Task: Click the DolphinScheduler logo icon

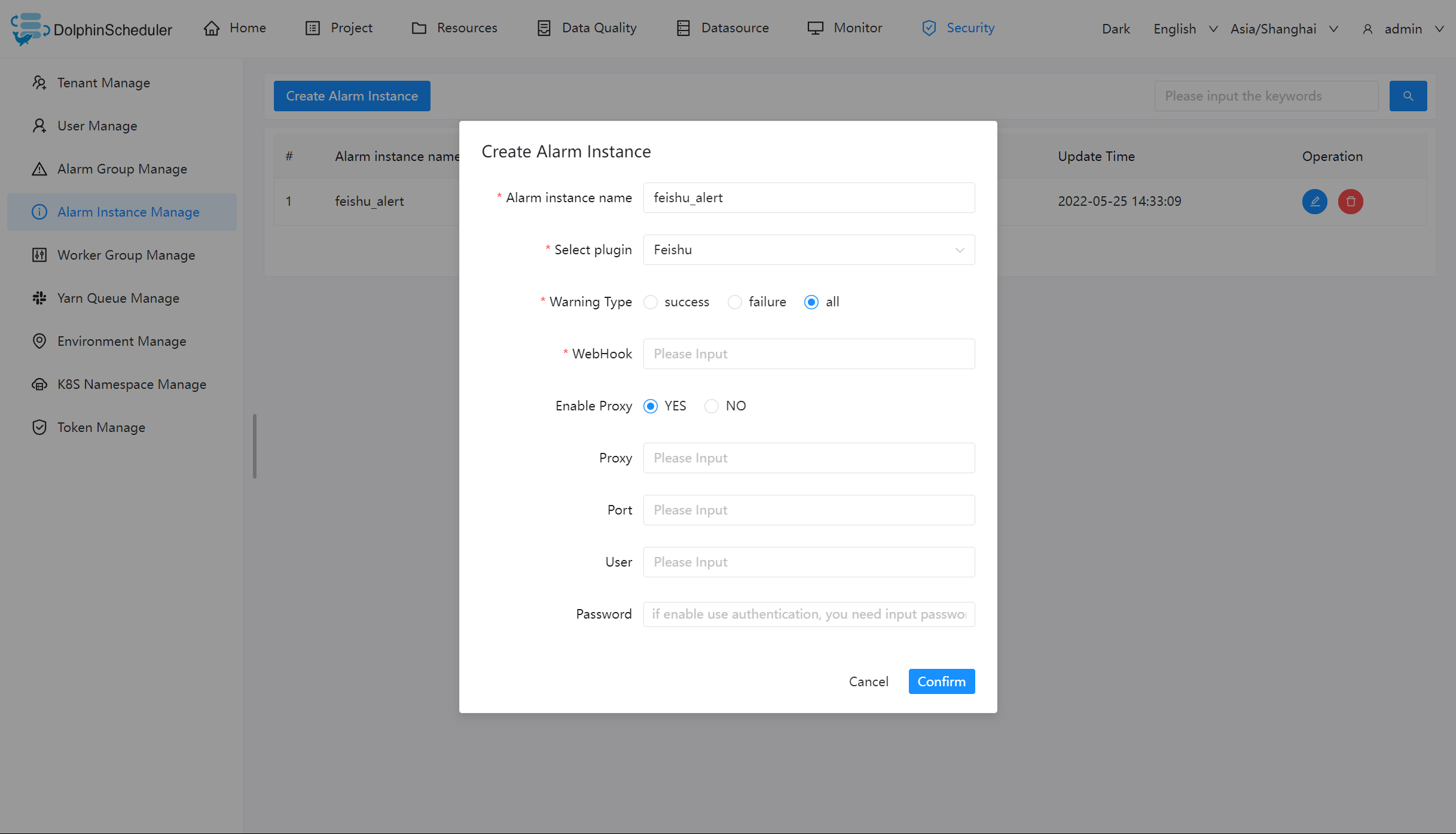Action: pyautogui.click(x=29, y=28)
